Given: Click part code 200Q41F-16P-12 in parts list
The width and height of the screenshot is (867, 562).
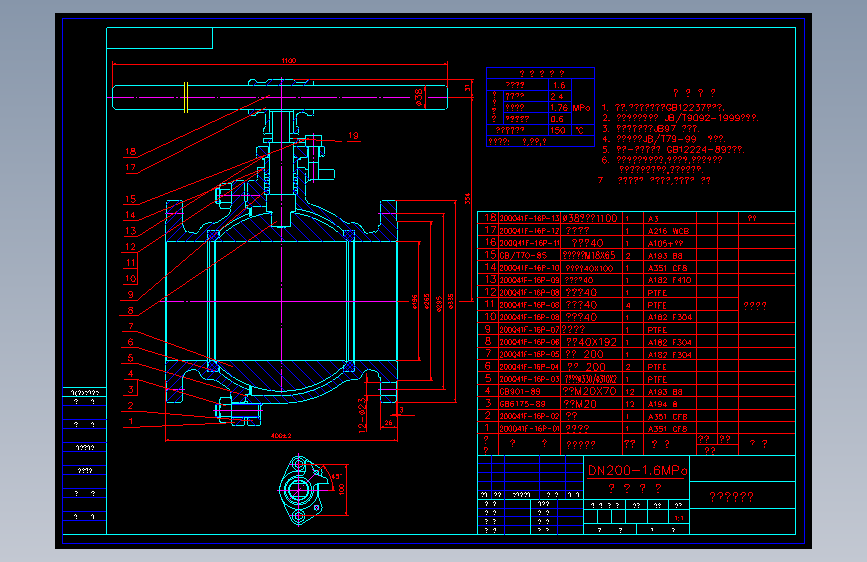Looking at the screenshot, I should pyautogui.click(x=530, y=231).
